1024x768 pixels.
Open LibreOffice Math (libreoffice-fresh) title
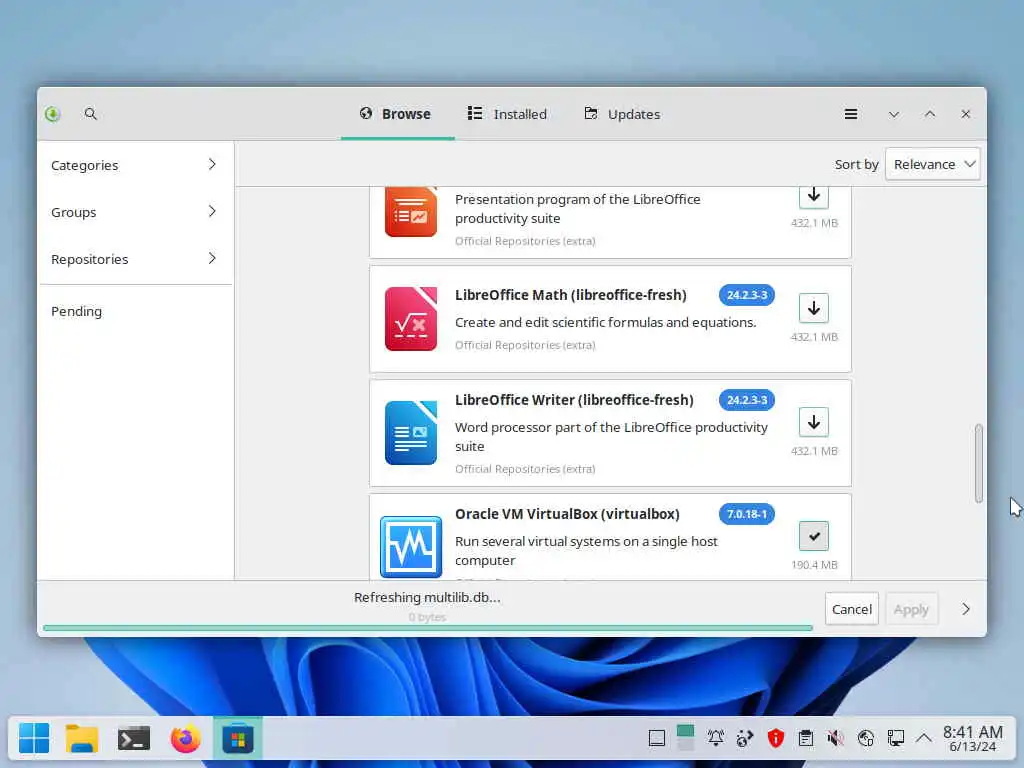(x=571, y=295)
